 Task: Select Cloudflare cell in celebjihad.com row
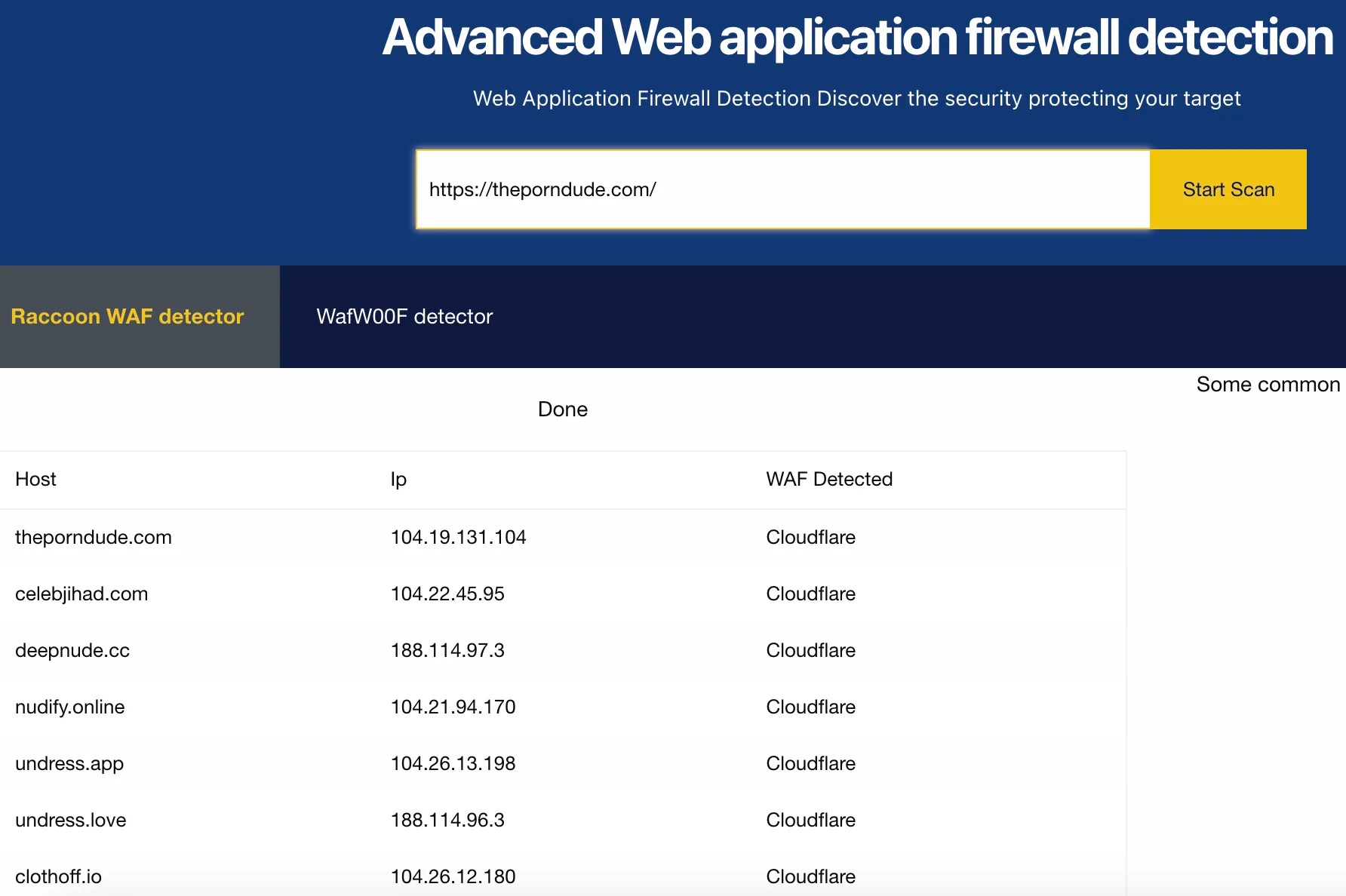click(x=811, y=594)
